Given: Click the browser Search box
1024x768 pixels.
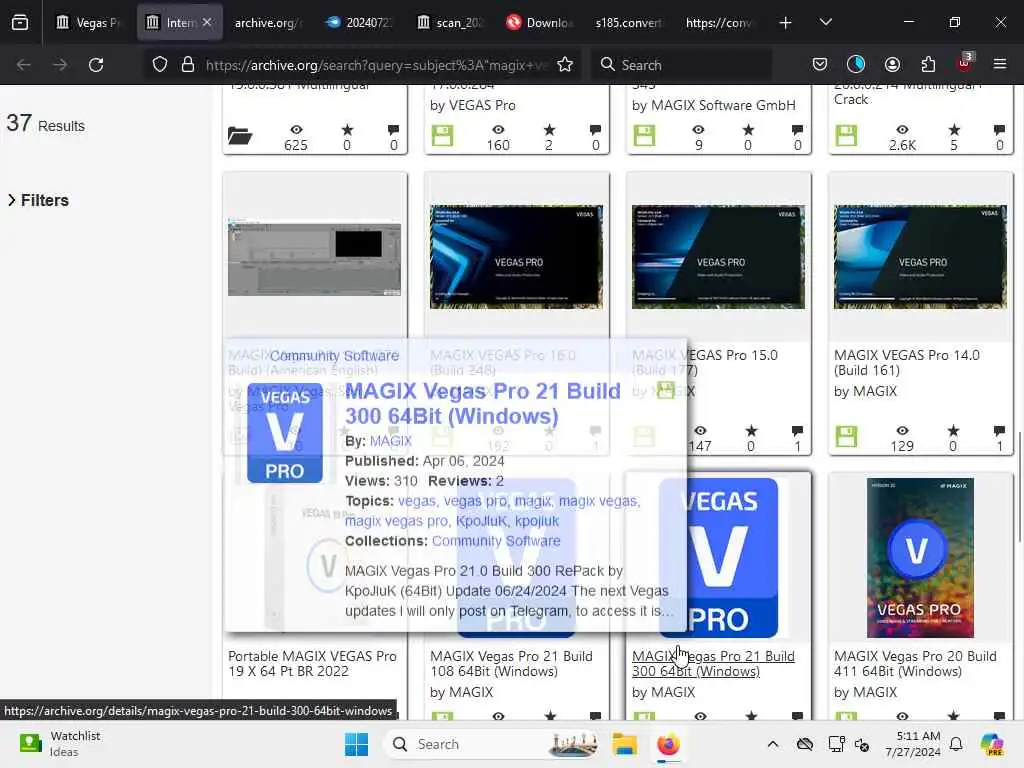Looking at the screenshot, I should pyautogui.click(x=682, y=65).
